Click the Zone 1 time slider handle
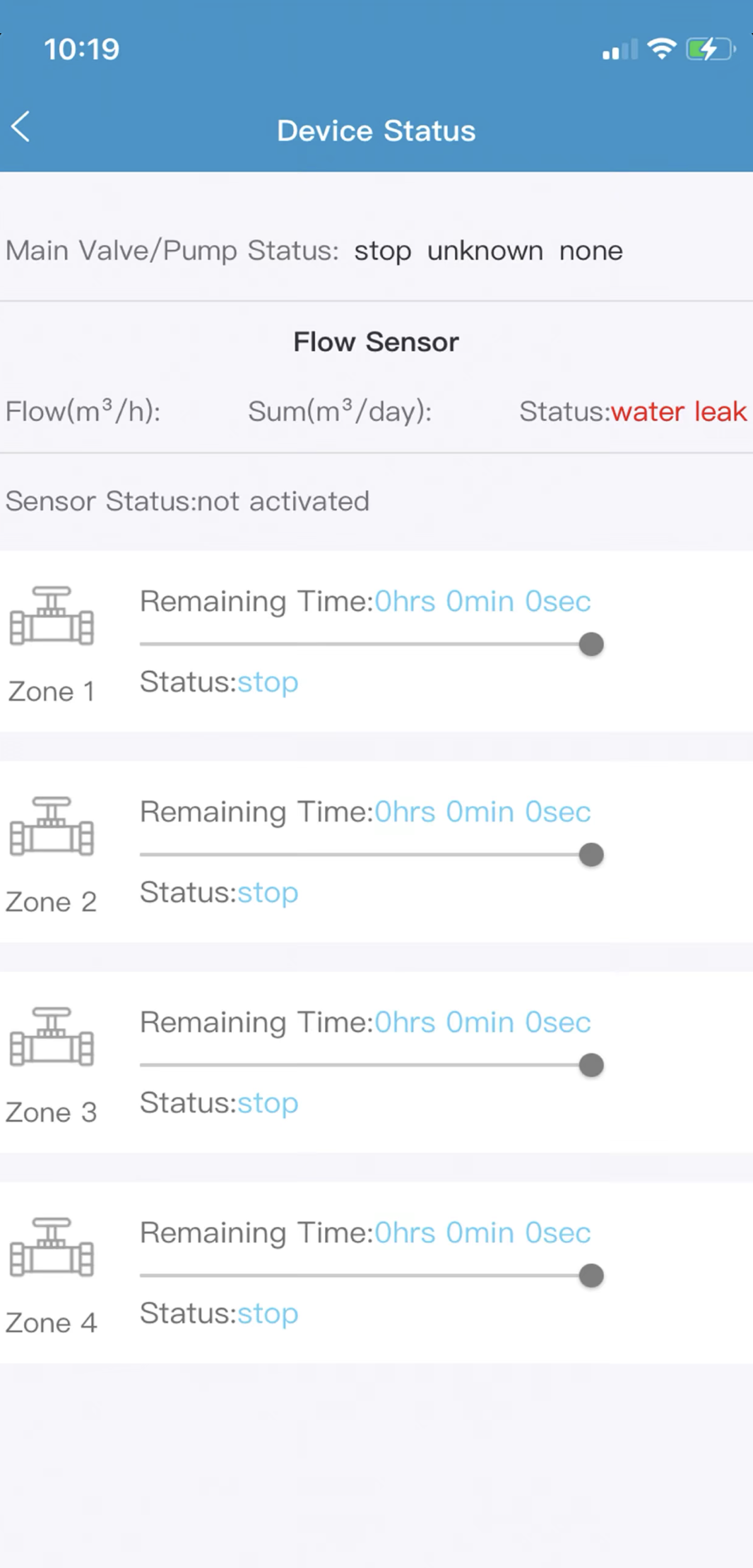This screenshot has width=753, height=1568. point(591,644)
